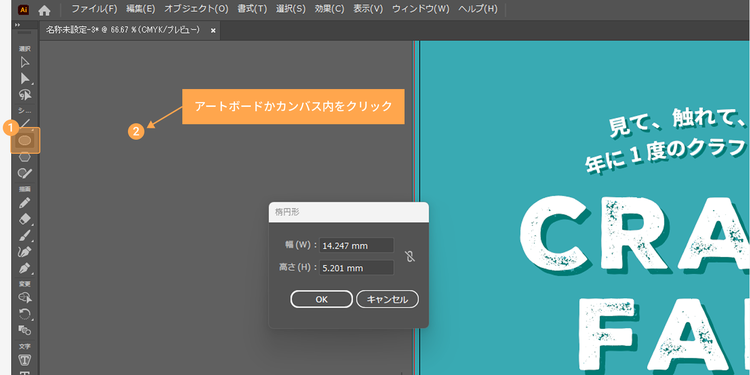Select the Polygon tool
750x375 pixels.
coord(25,157)
